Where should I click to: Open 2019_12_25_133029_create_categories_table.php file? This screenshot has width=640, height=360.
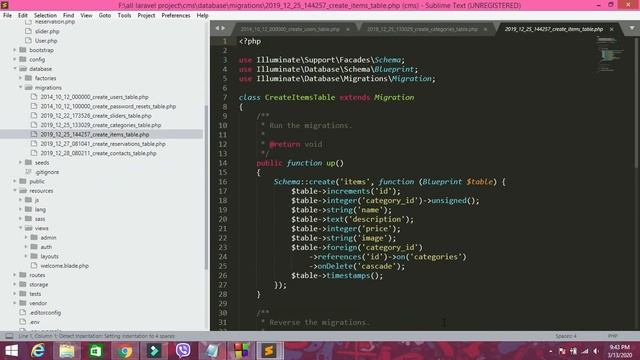point(100,125)
